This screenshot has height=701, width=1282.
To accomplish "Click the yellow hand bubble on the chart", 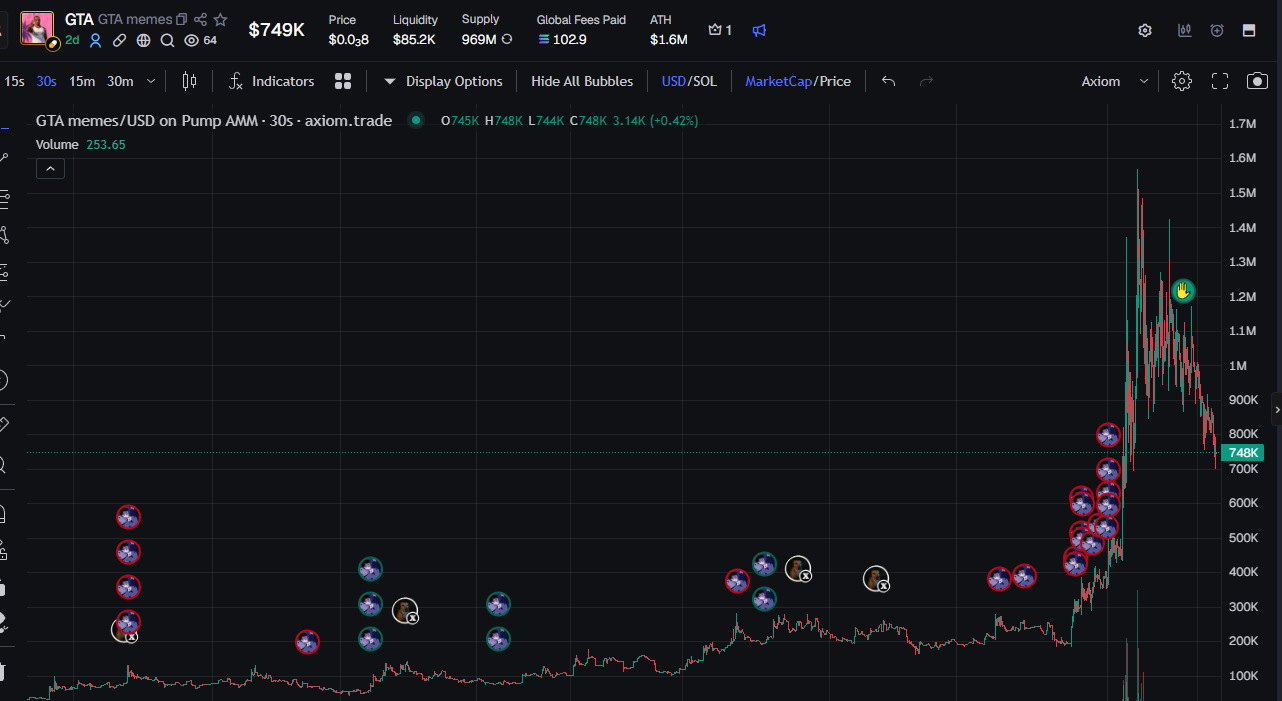I will pos(1183,291).
